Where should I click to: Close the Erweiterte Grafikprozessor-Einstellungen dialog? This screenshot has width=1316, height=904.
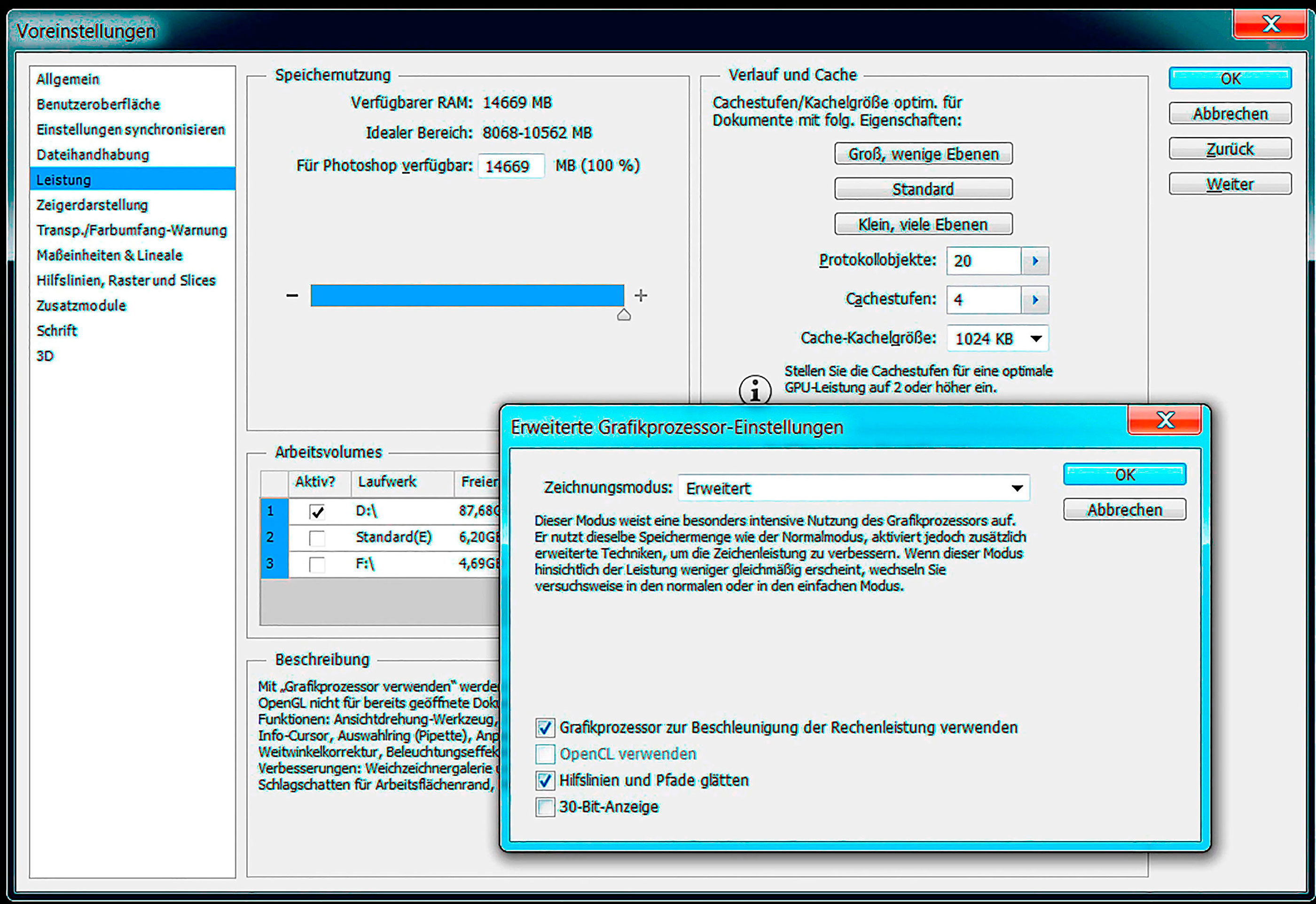click(x=1164, y=420)
